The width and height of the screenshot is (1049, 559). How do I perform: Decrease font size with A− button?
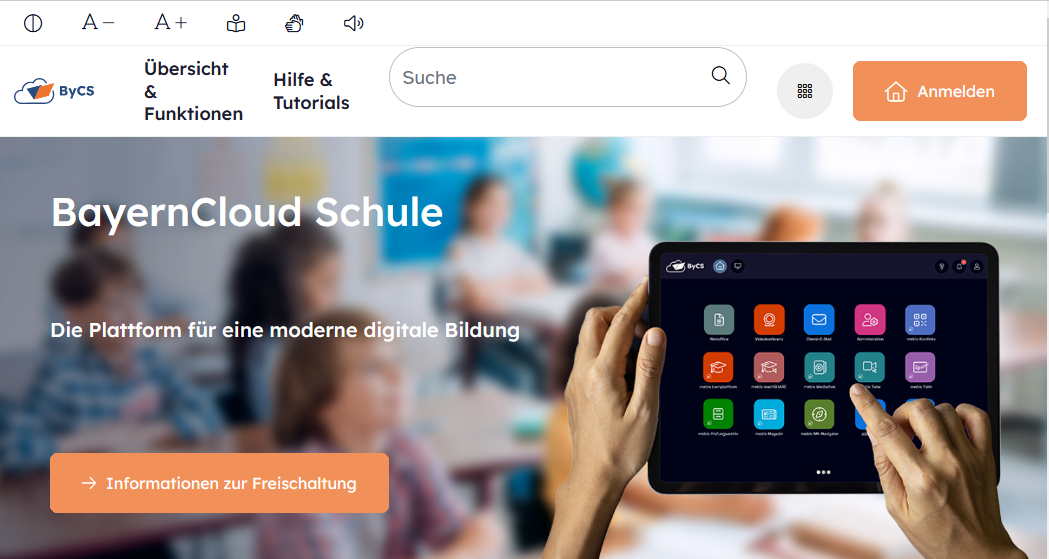pos(98,23)
